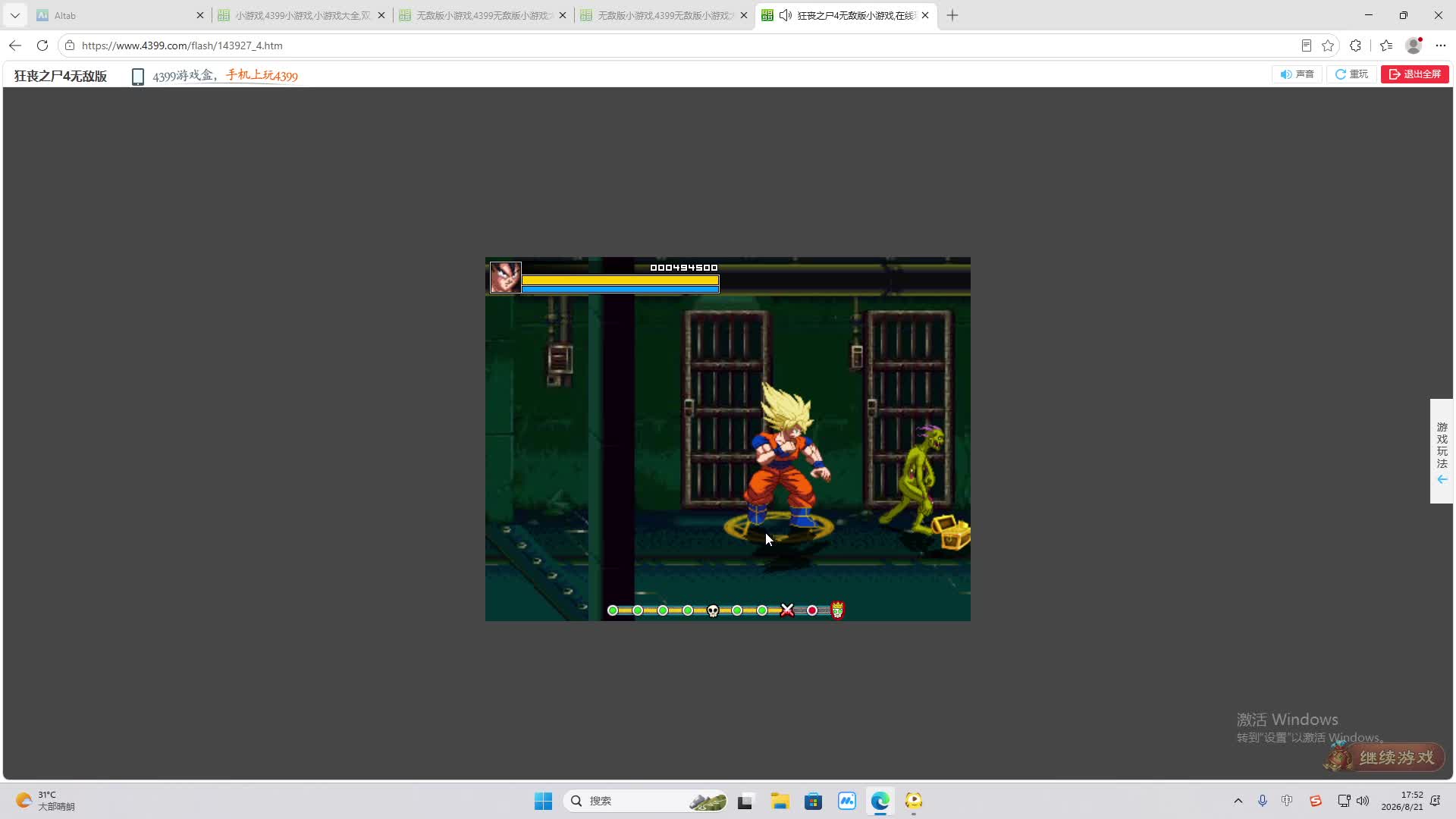
Task: Open the Windows Start menu
Action: pyautogui.click(x=543, y=801)
